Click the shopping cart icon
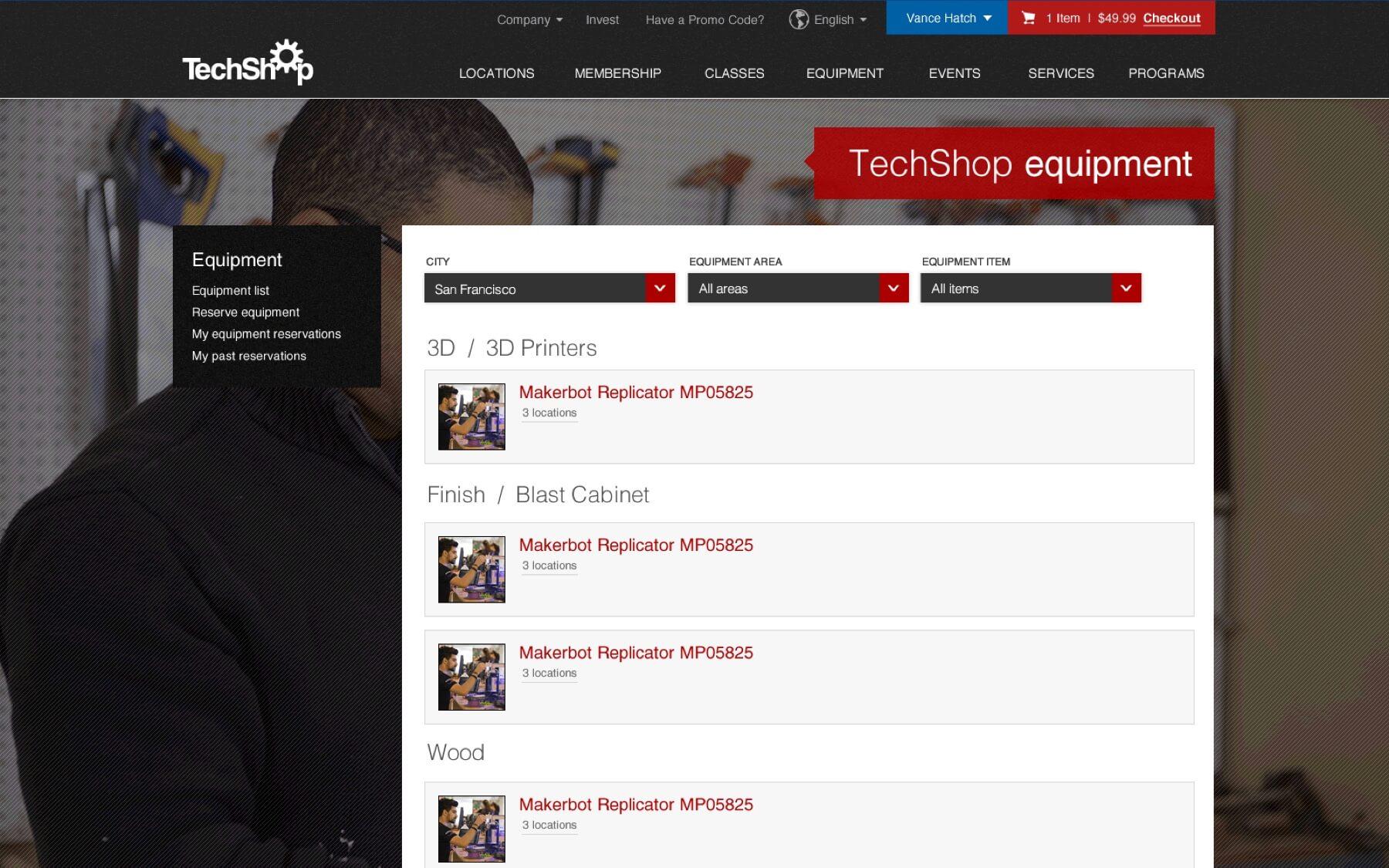 tap(1028, 18)
